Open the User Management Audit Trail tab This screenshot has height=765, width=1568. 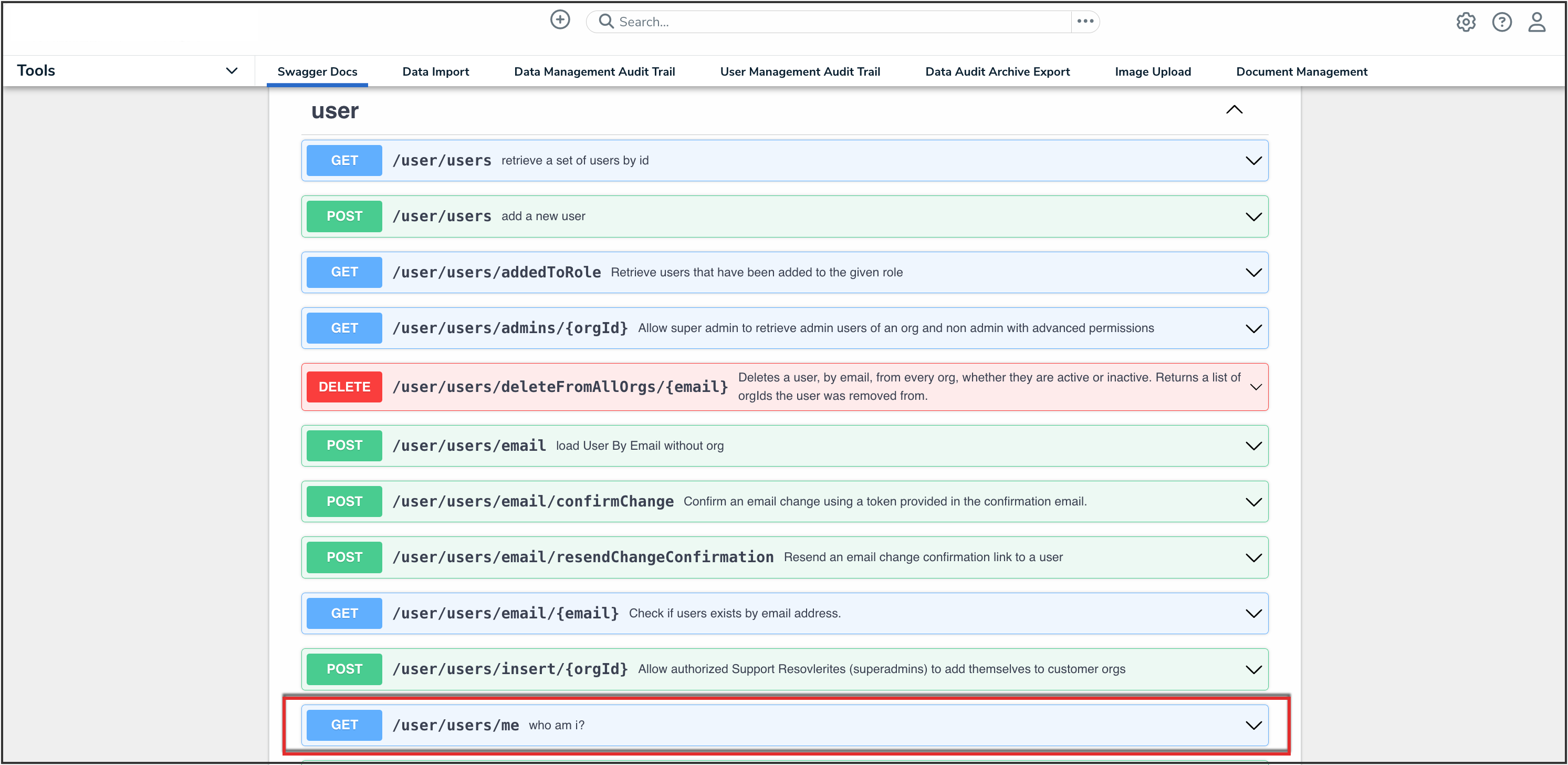pos(800,71)
